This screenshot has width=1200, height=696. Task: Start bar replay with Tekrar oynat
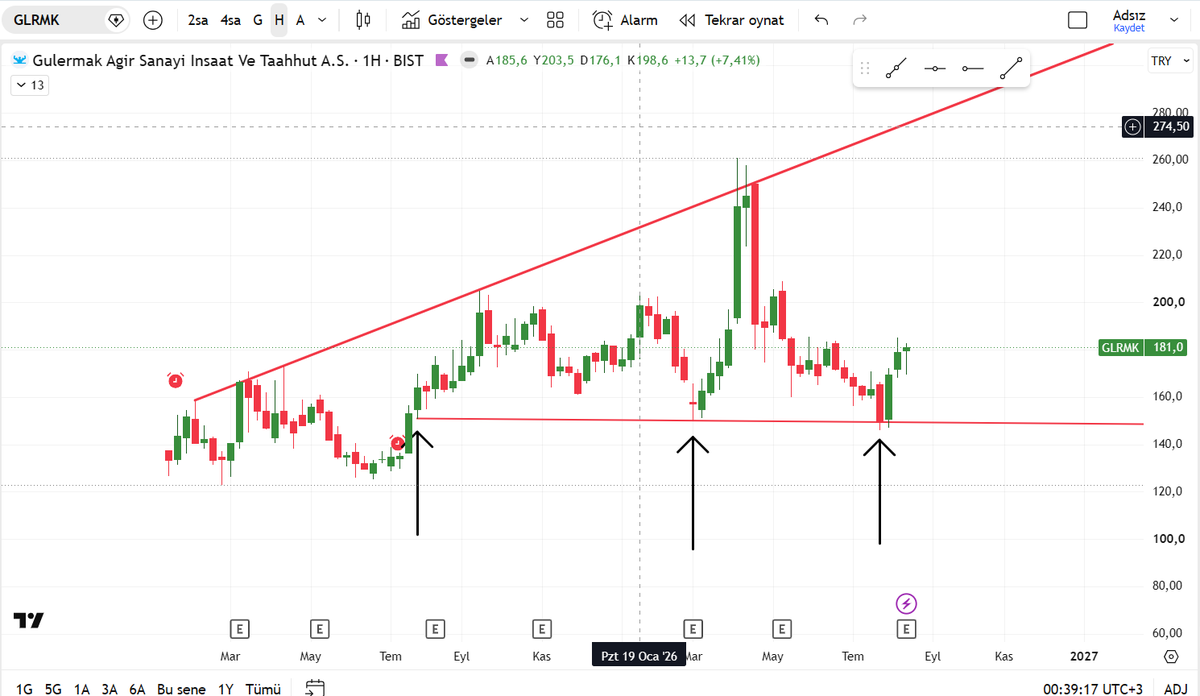(732, 20)
